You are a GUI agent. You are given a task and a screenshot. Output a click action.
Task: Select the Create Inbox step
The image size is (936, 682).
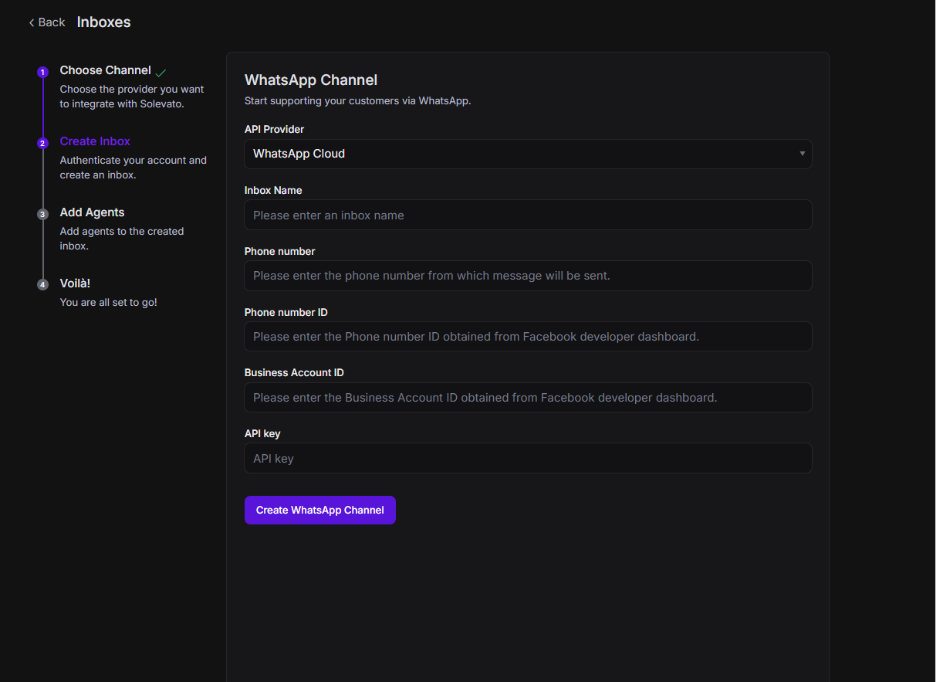[x=95, y=142]
